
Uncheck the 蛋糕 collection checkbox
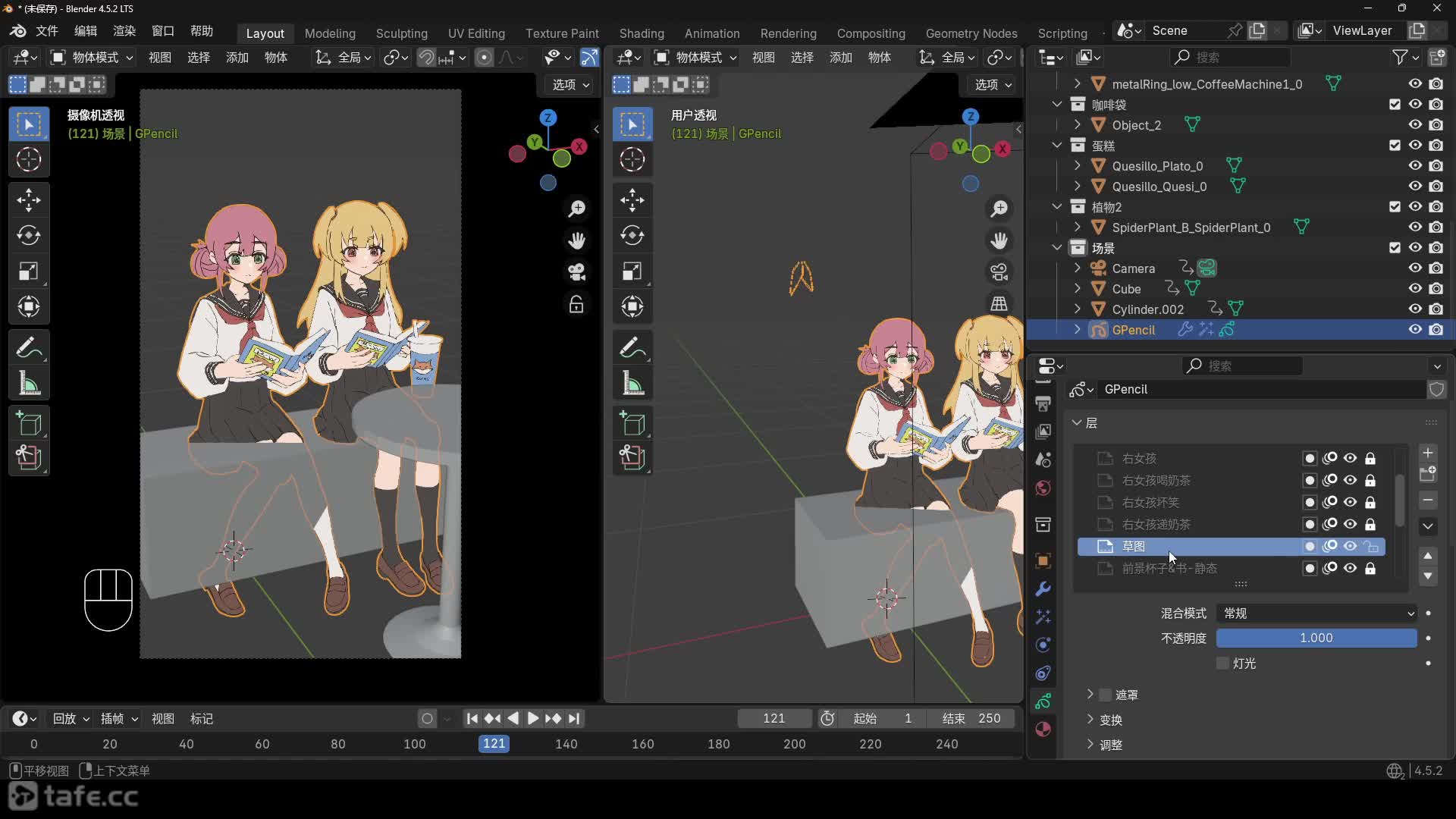1395,146
